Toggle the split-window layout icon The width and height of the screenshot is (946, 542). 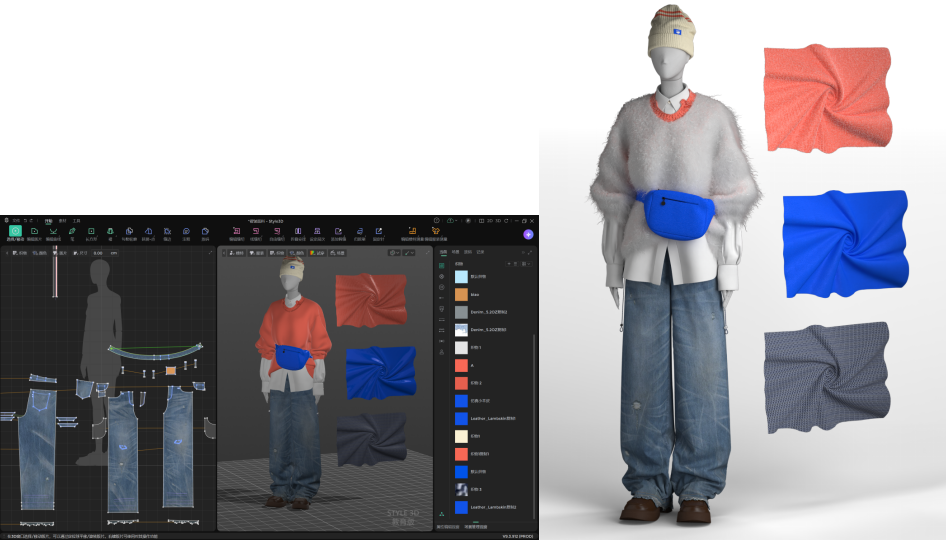tap(481, 221)
